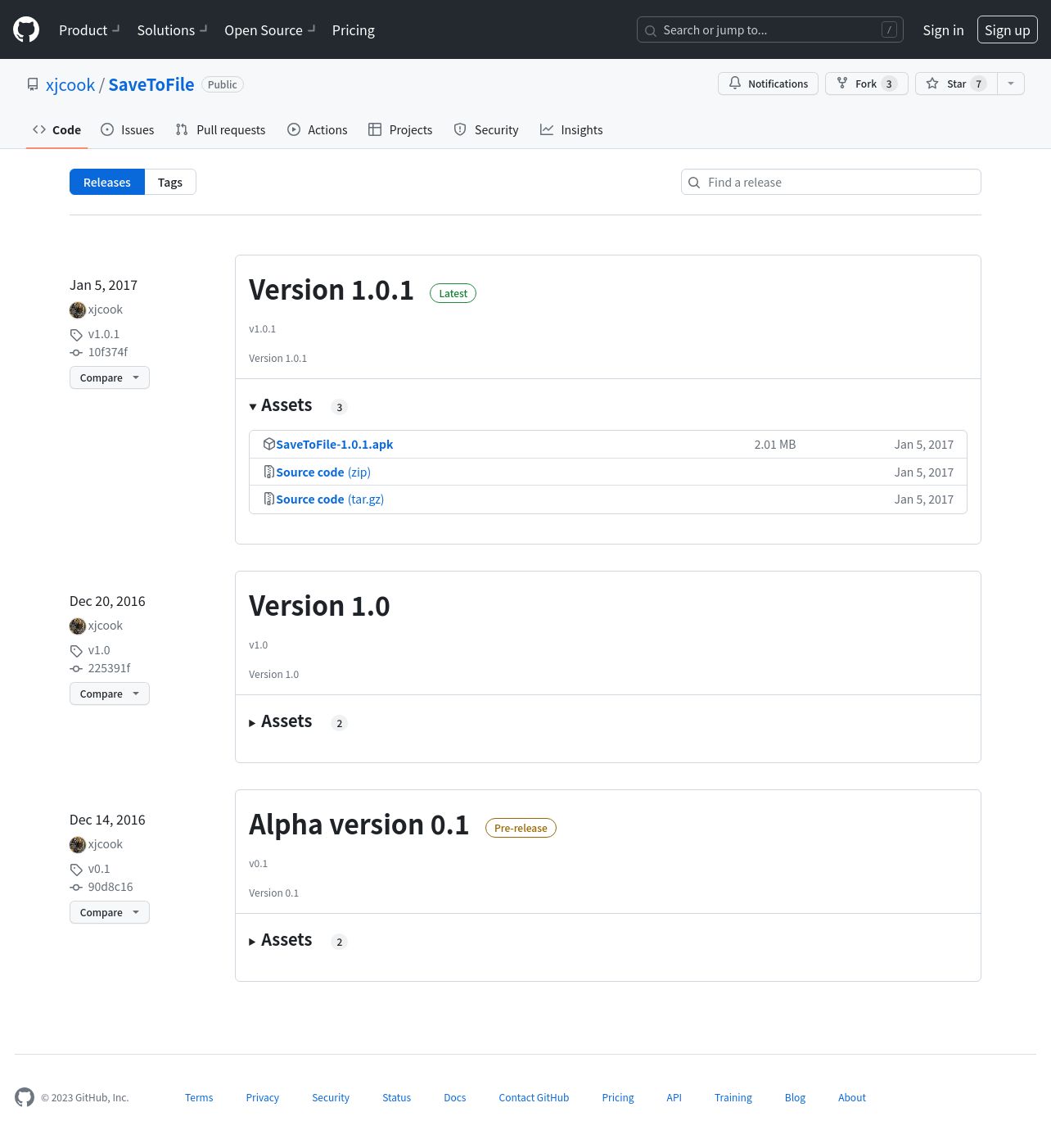Click the Sign up button
Image resolution: width=1051 pixels, height=1148 pixels.
1007,30
